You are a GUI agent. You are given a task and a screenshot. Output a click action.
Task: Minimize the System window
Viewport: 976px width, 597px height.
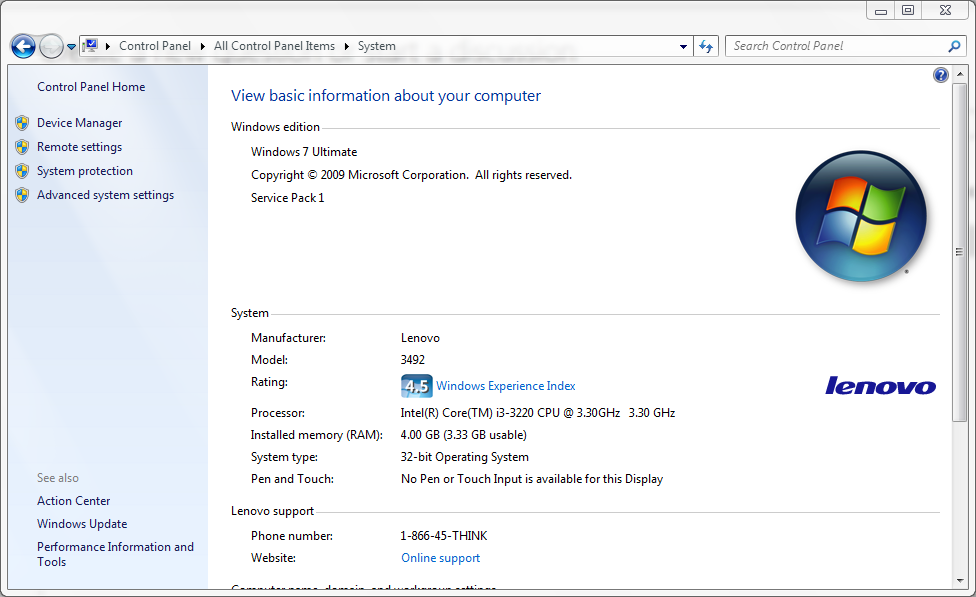coord(881,11)
